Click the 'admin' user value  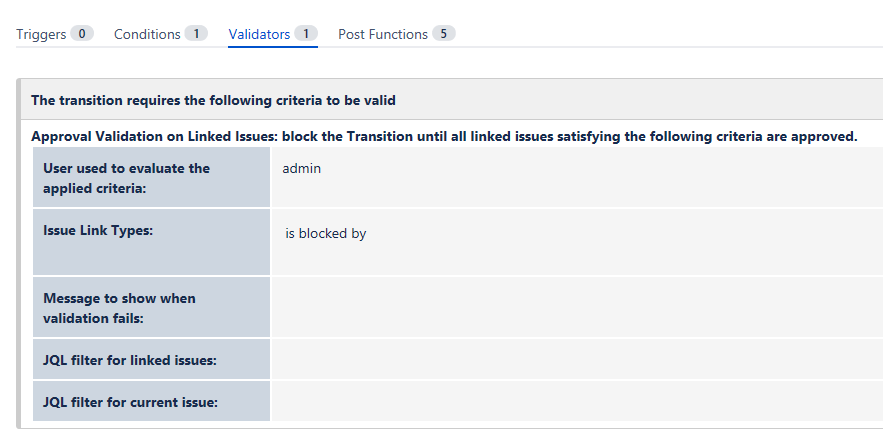[x=302, y=169]
